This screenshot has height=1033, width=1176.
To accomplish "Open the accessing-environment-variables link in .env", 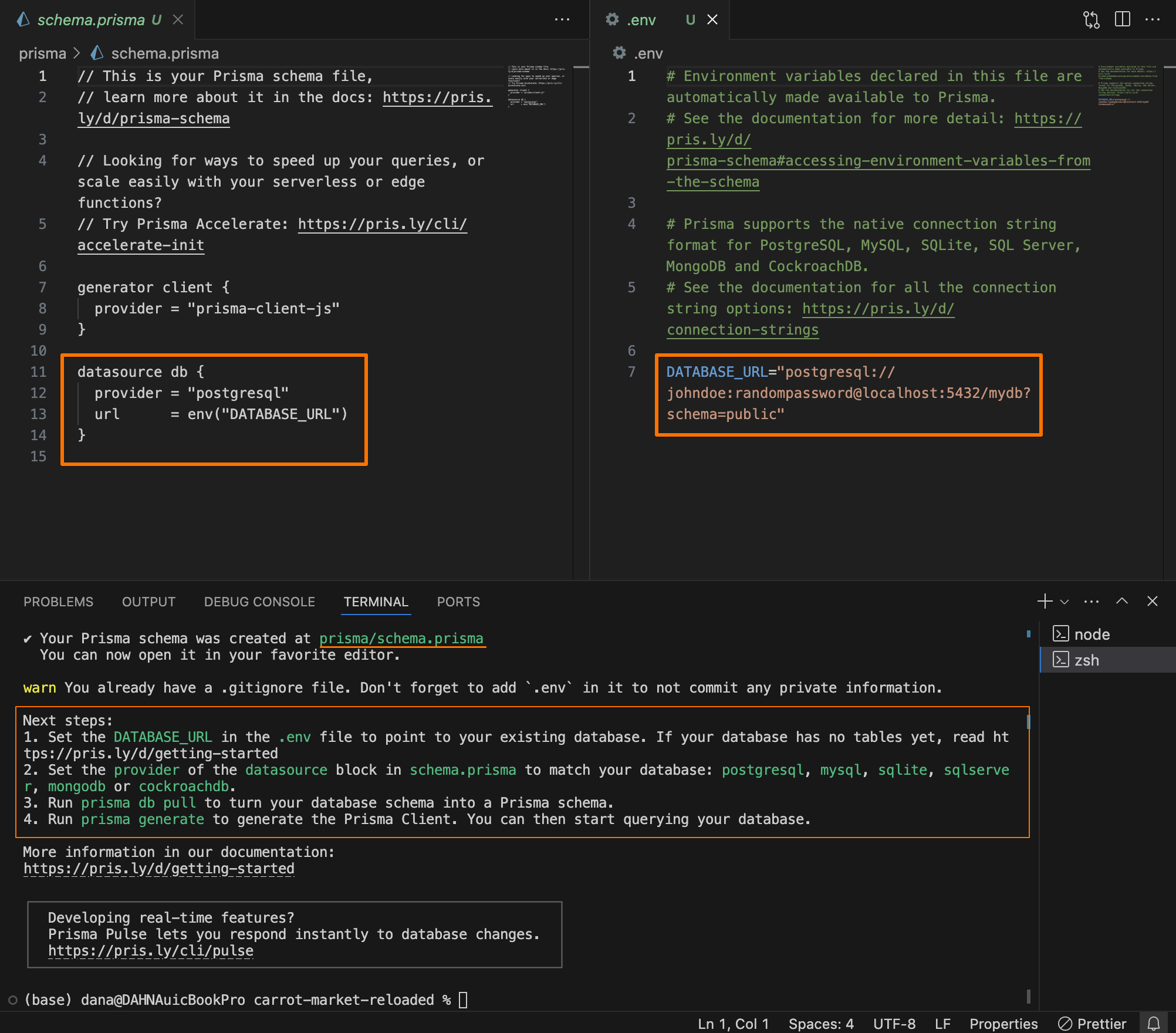I will coord(878,161).
